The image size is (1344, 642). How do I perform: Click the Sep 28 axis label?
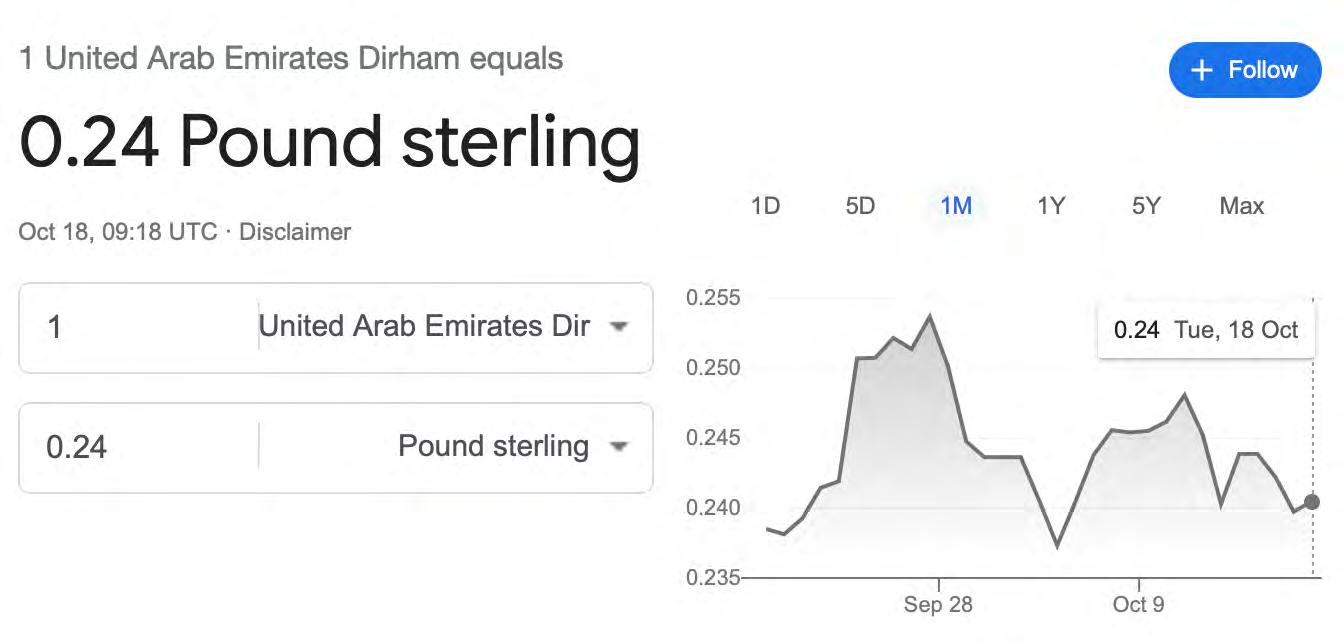[937, 605]
